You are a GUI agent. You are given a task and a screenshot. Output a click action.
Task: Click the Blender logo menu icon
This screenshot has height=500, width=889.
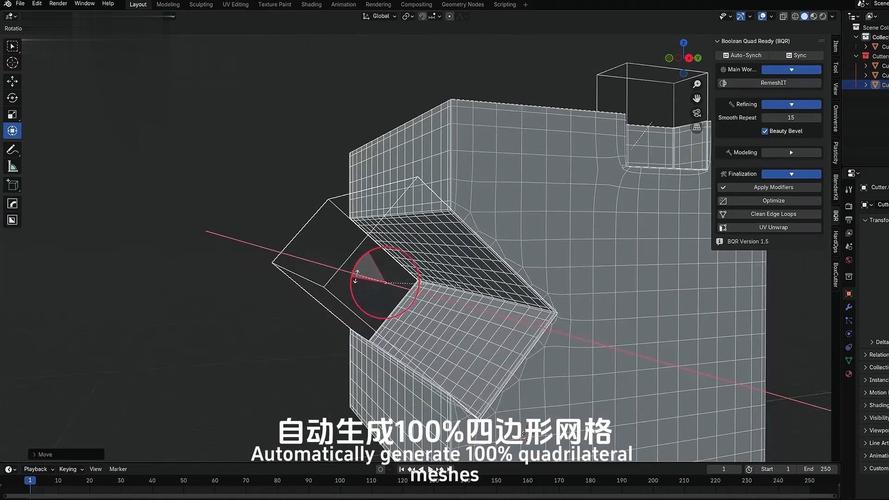(x=8, y=3)
